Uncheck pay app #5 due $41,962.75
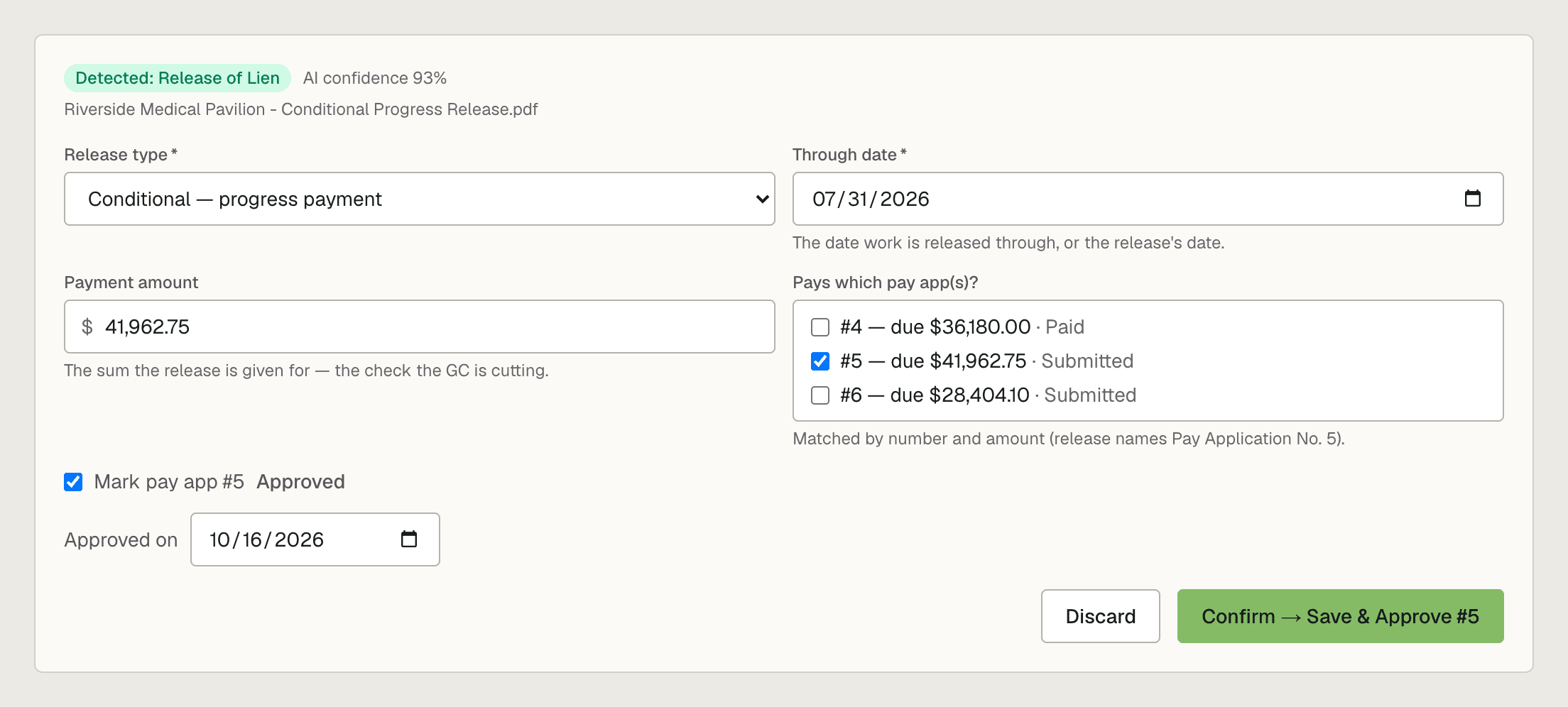The width and height of the screenshot is (1568, 707). pos(820,361)
